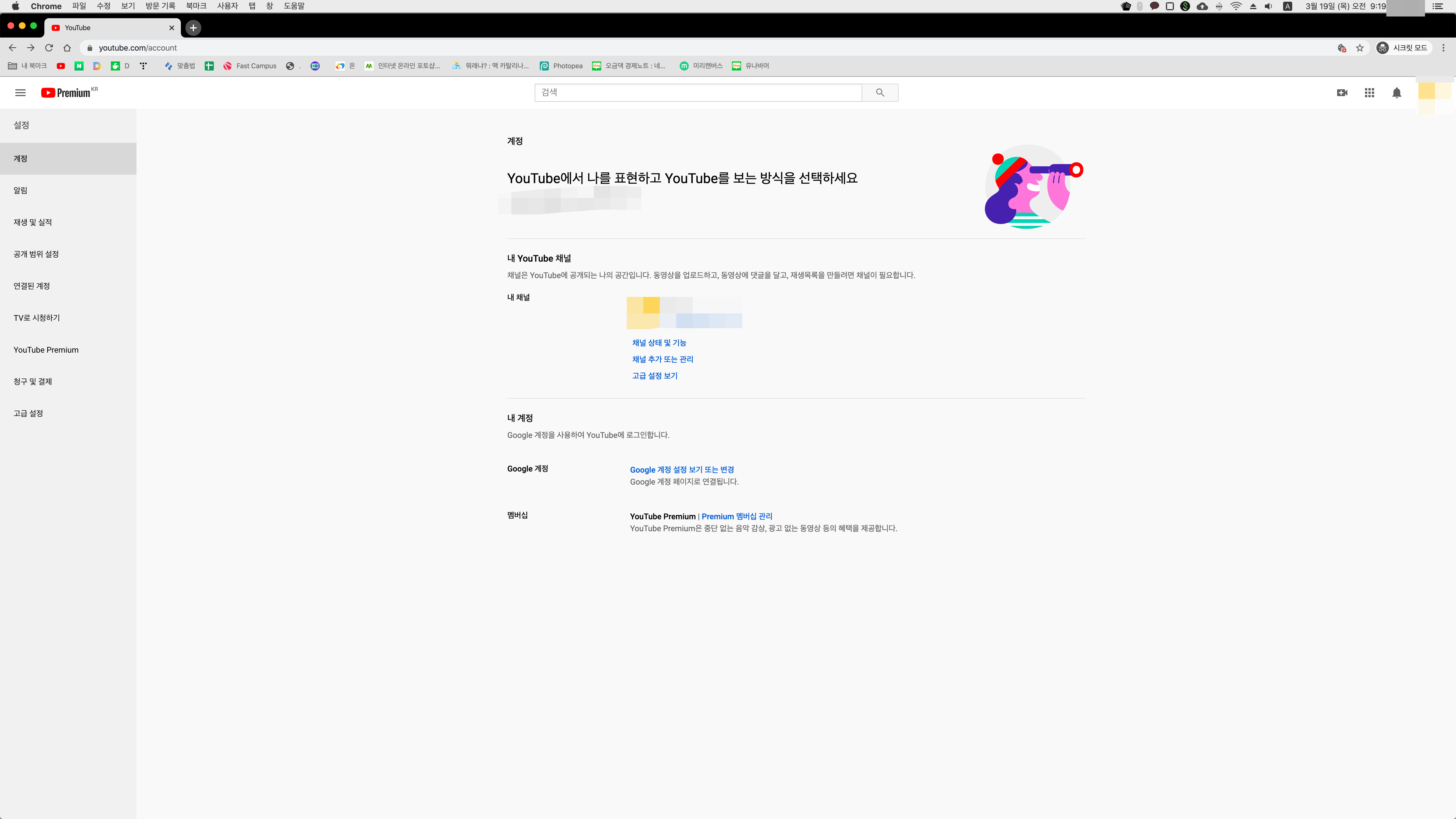The width and height of the screenshot is (1456, 819).
Task: Open the 북마크 menu in the menu bar
Action: [196, 6]
